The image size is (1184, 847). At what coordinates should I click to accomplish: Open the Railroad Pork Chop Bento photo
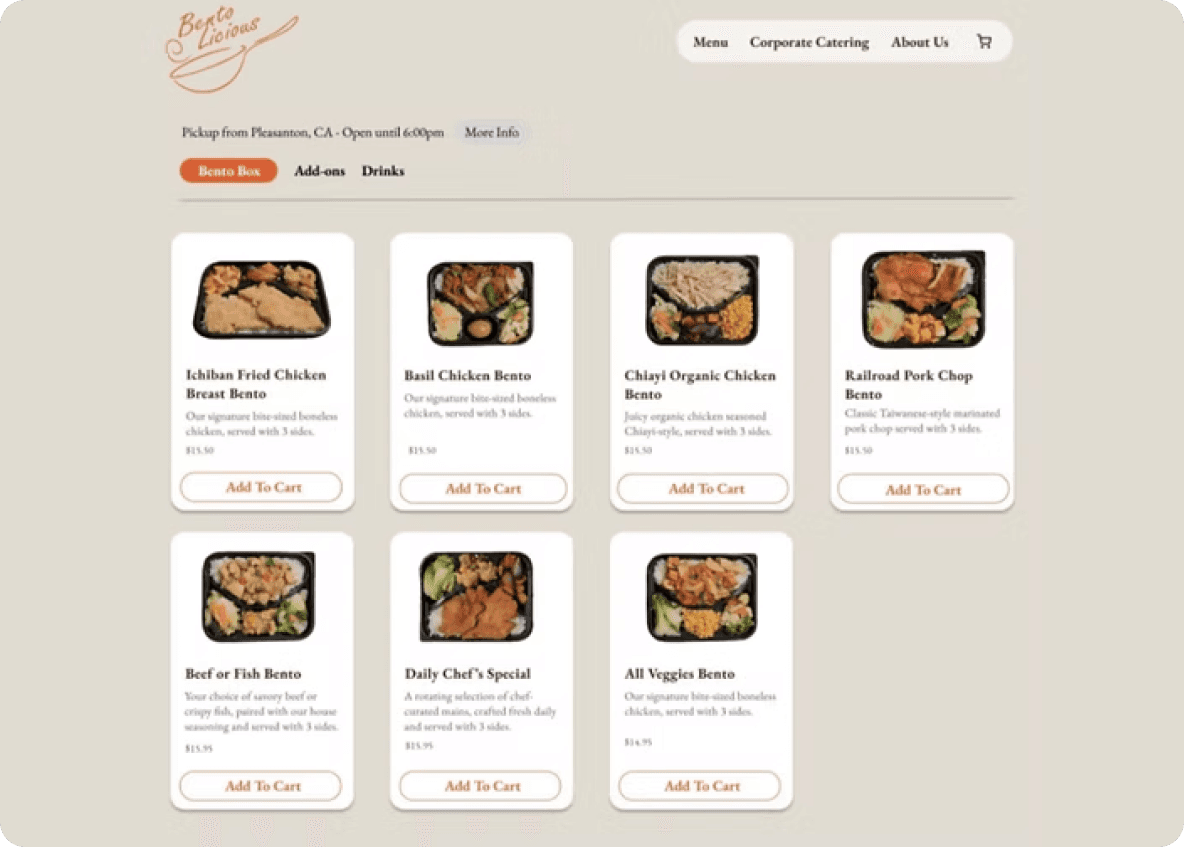point(923,299)
